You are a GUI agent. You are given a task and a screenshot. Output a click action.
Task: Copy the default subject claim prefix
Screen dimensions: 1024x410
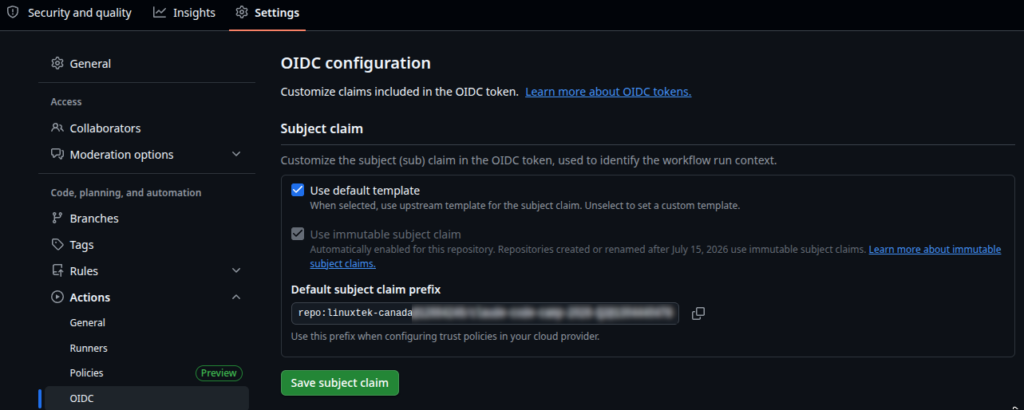[x=698, y=313]
